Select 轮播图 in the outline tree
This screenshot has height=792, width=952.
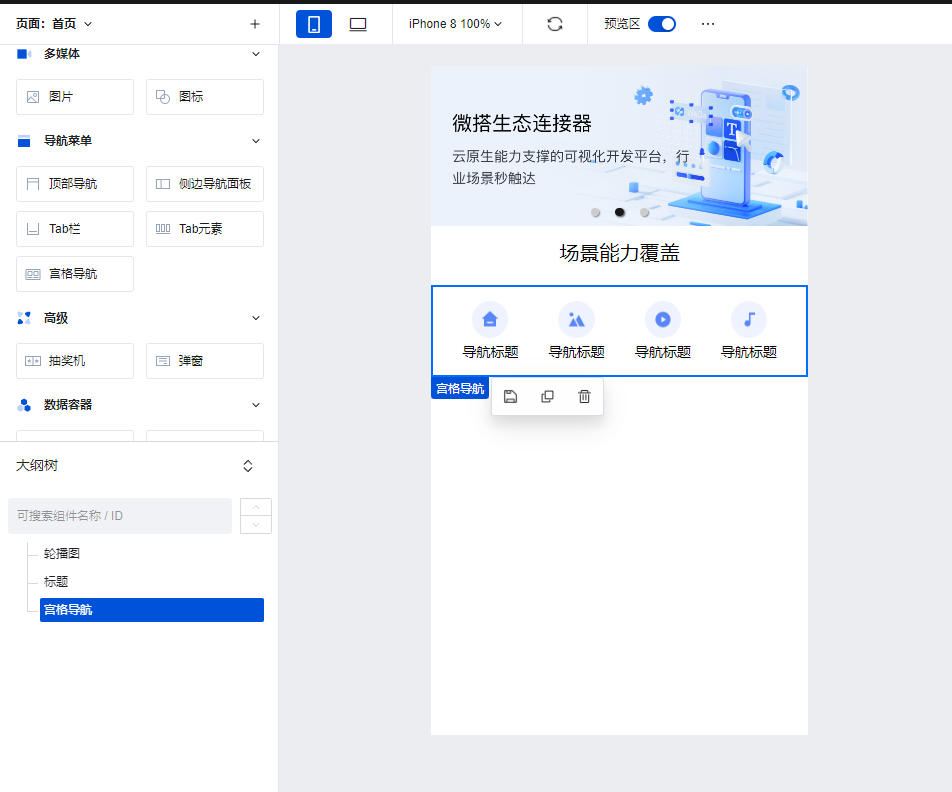(x=62, y=553)
